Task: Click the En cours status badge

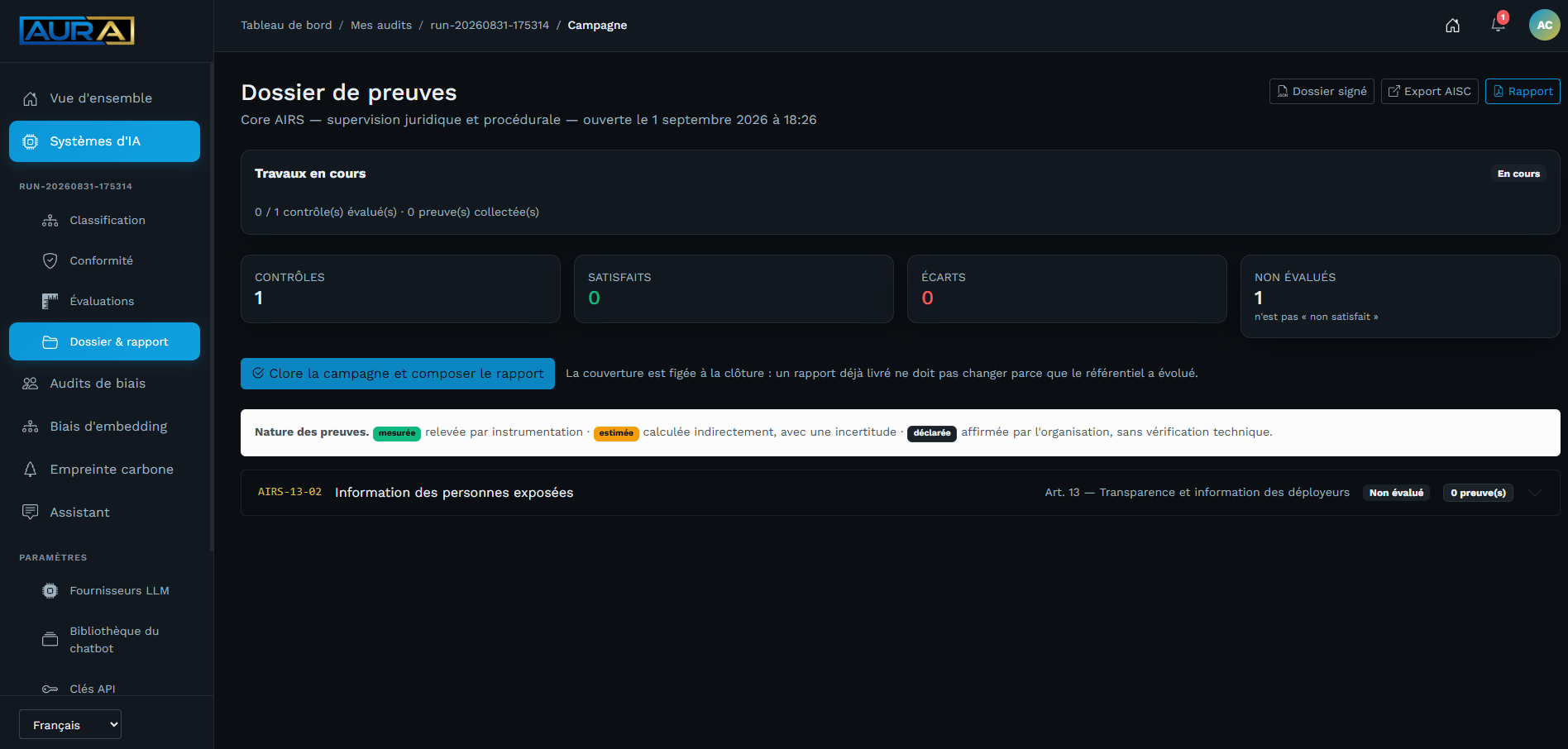Action: 1518,174
